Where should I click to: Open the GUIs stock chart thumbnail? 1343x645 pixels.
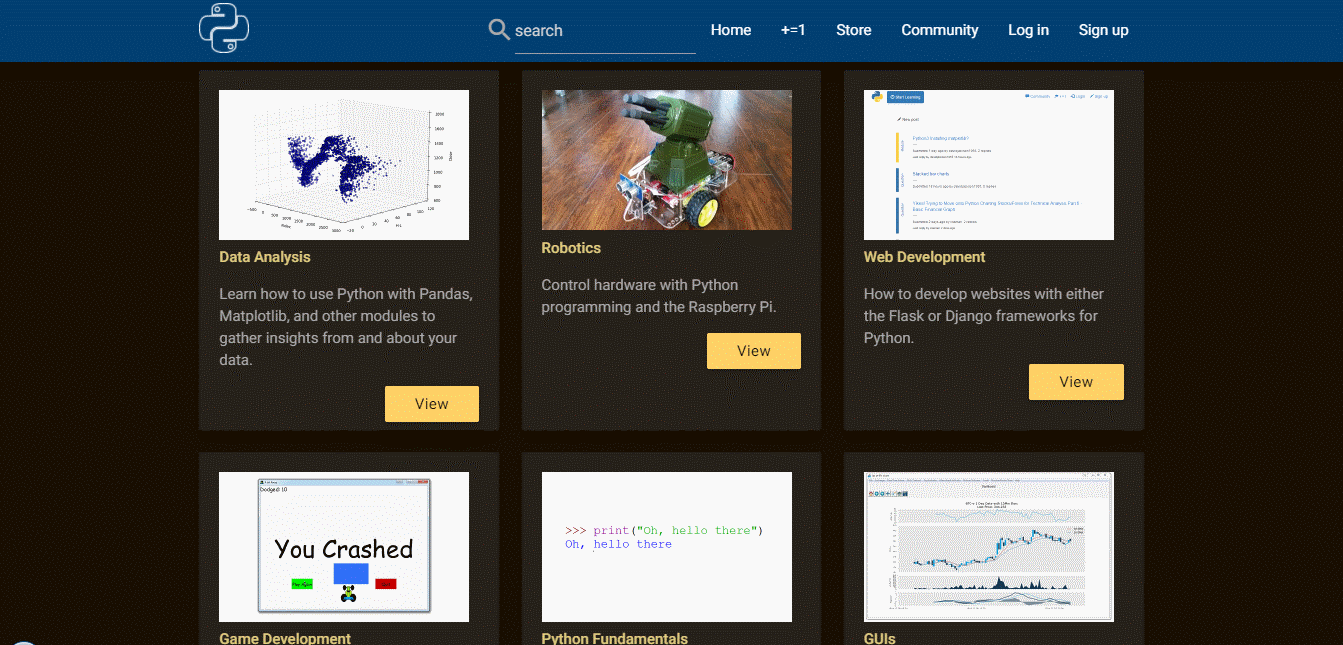[989, 547]
